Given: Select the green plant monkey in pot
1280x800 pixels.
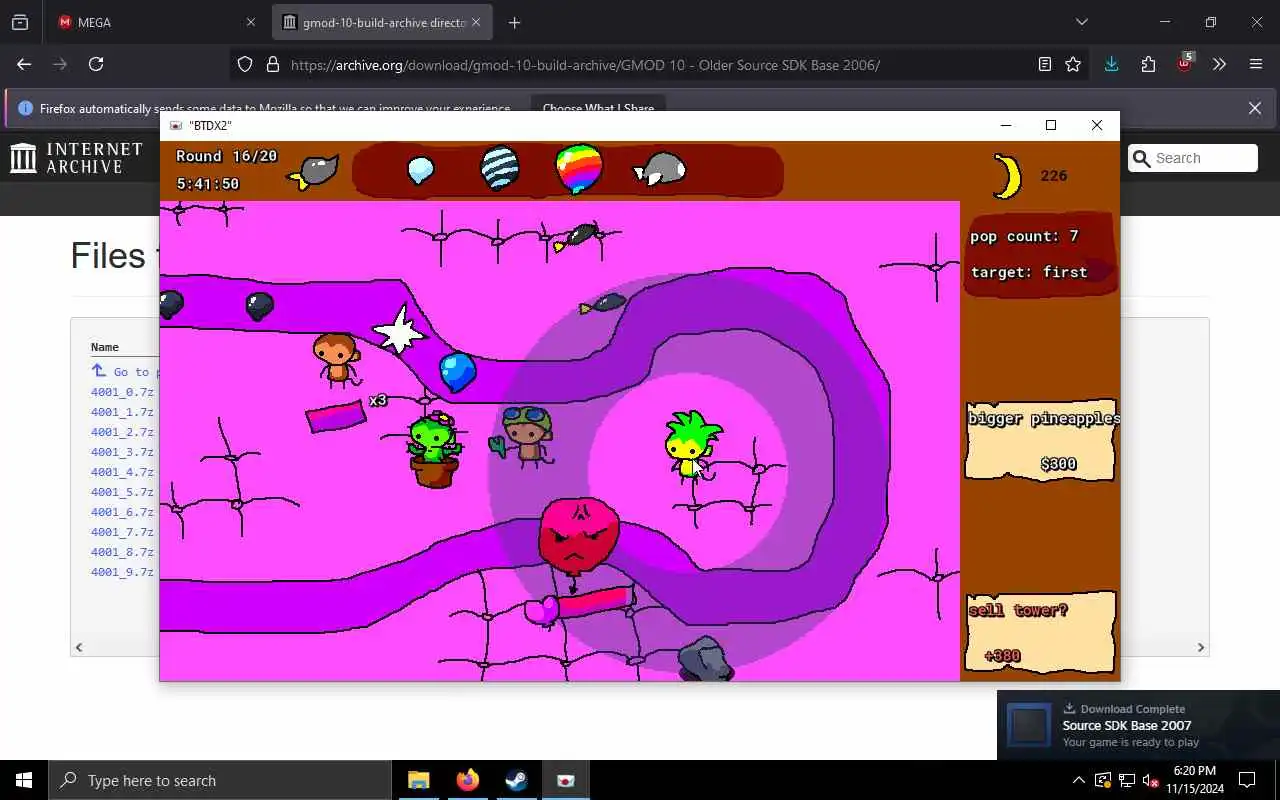Looking at the screenshot, I should 433,450.
